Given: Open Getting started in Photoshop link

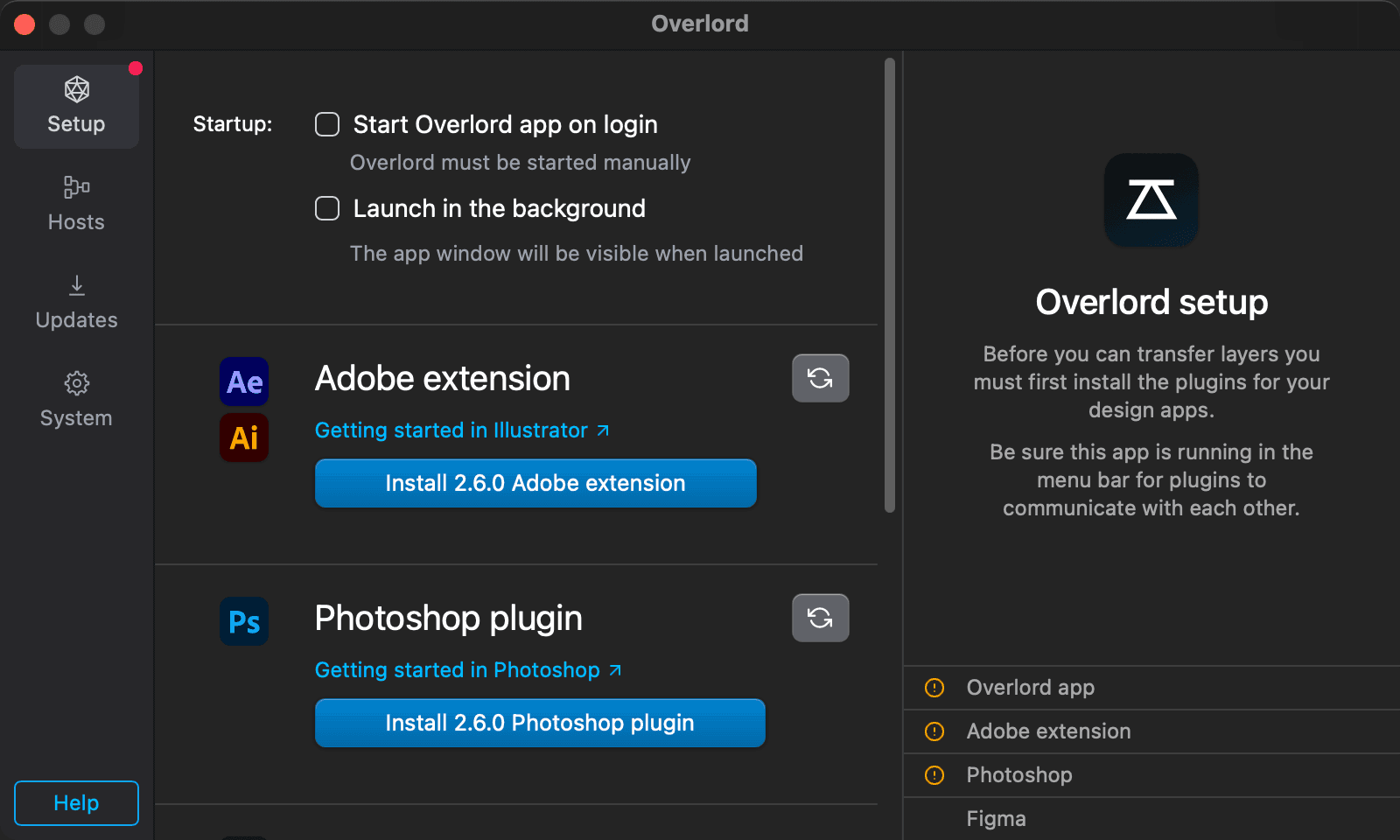Looking at the screenshot, I should (x=468, y=670).
